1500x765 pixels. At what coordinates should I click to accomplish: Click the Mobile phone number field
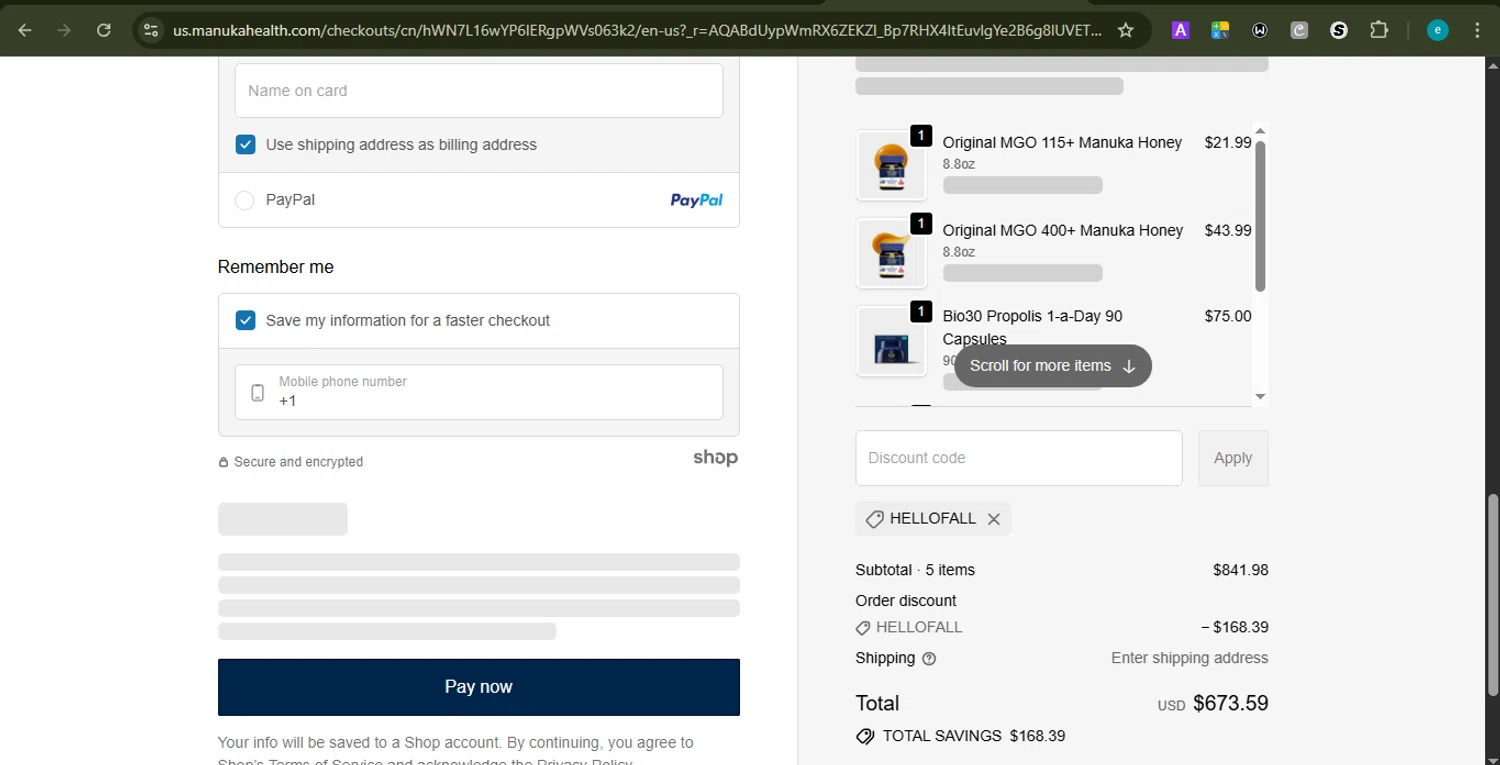click(479, 392)
